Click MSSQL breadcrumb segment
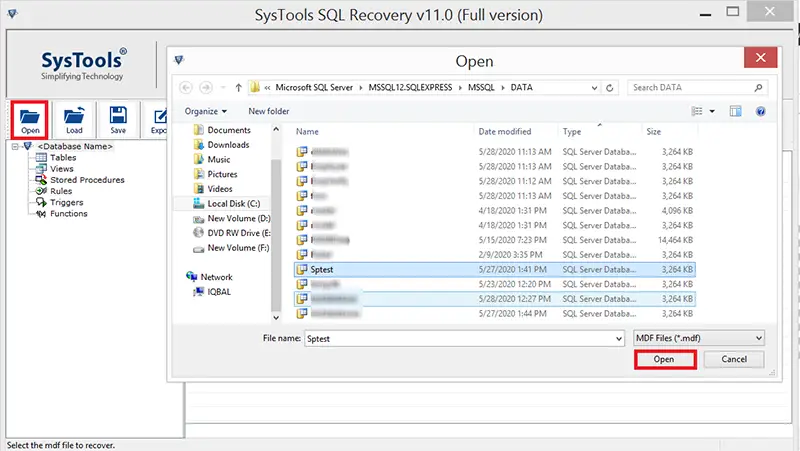This screenshot has height=451, width=800. point(481,88)
